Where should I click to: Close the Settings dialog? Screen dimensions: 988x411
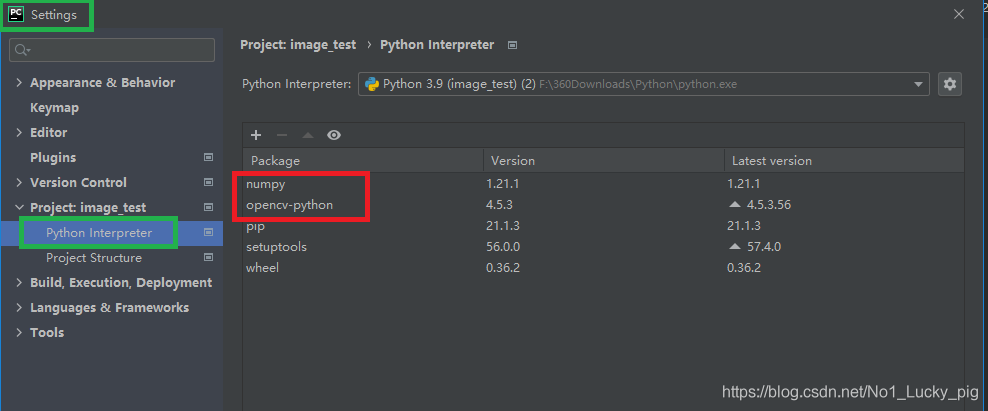coord(958,14)
